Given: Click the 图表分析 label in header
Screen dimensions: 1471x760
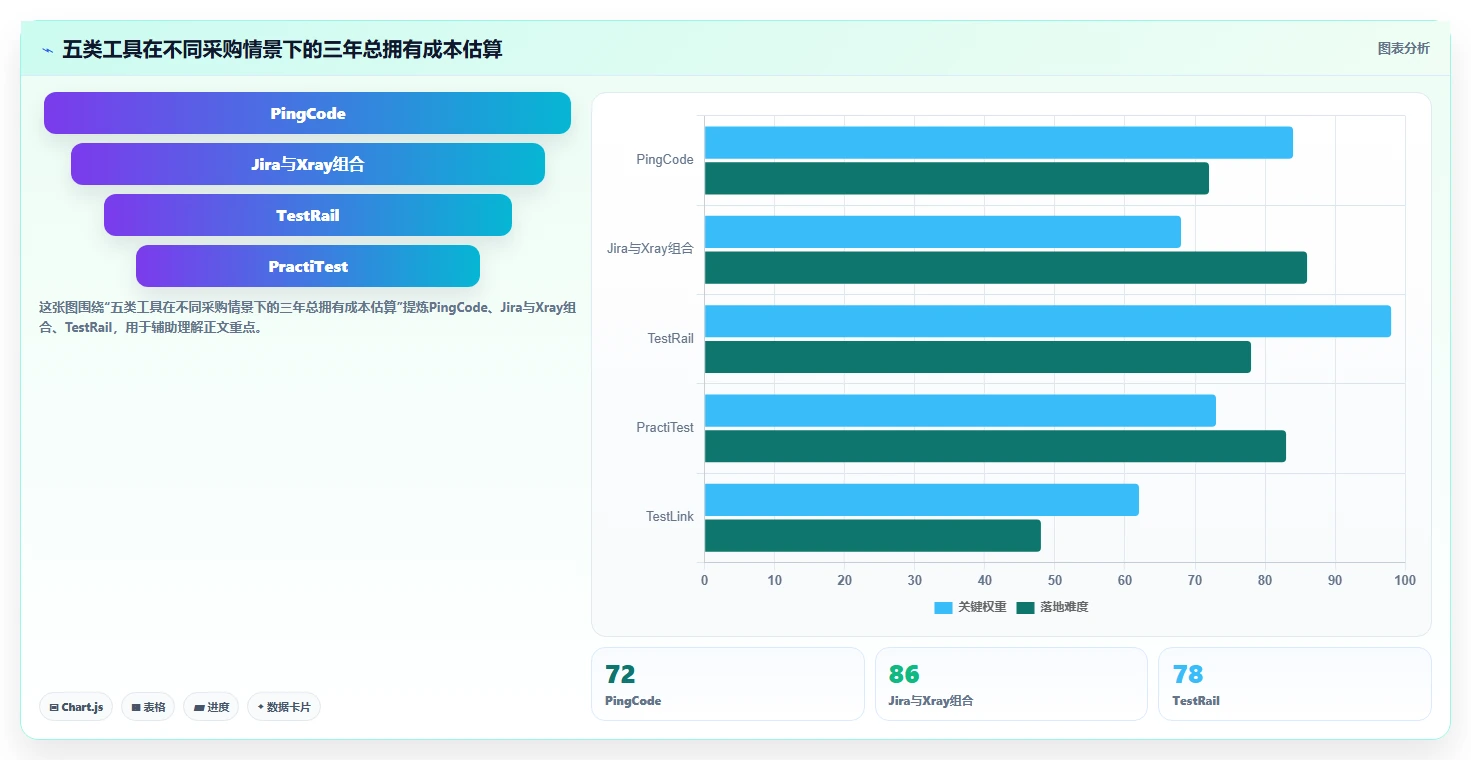Looking at the screenshot, I should 1403,48.
